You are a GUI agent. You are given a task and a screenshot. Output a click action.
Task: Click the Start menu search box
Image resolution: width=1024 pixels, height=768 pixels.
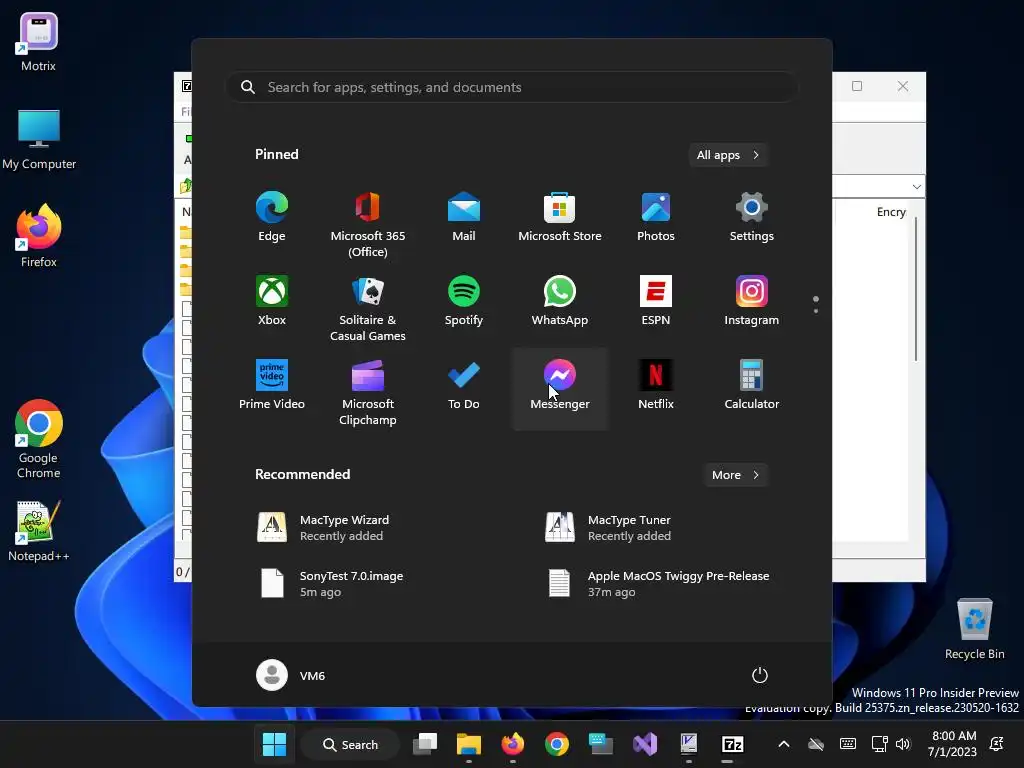[x=512, y=87]
